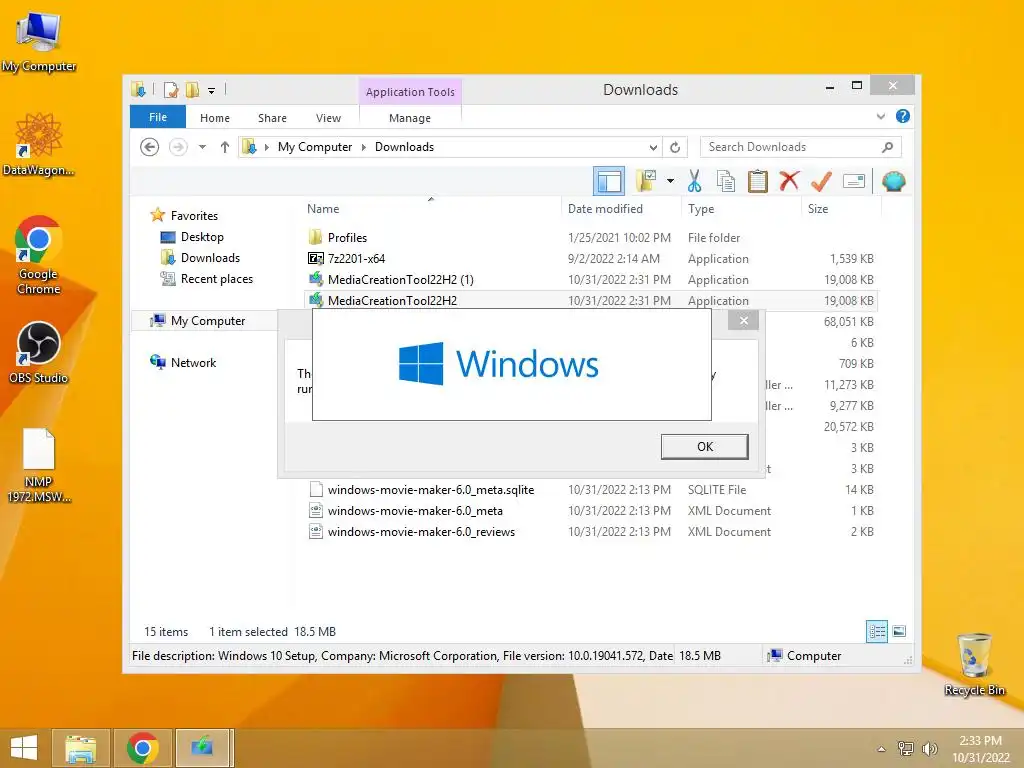Click the Downloads folder icon in title bar
The height and width of the screenshot is (768, 1024).
138,89
